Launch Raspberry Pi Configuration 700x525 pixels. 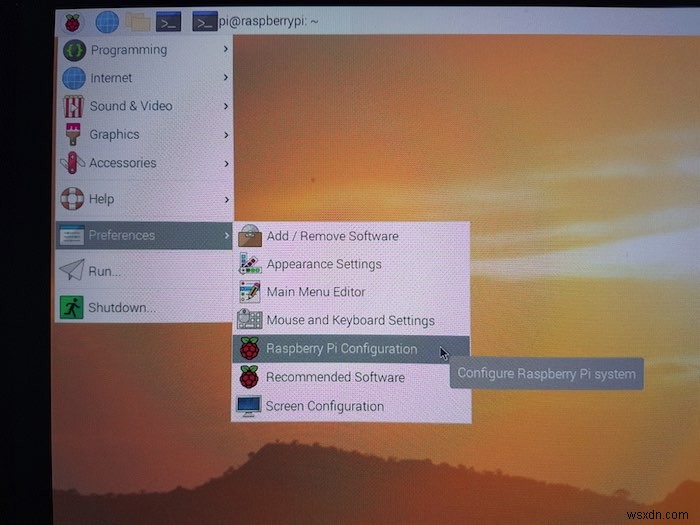pos(351,349)
